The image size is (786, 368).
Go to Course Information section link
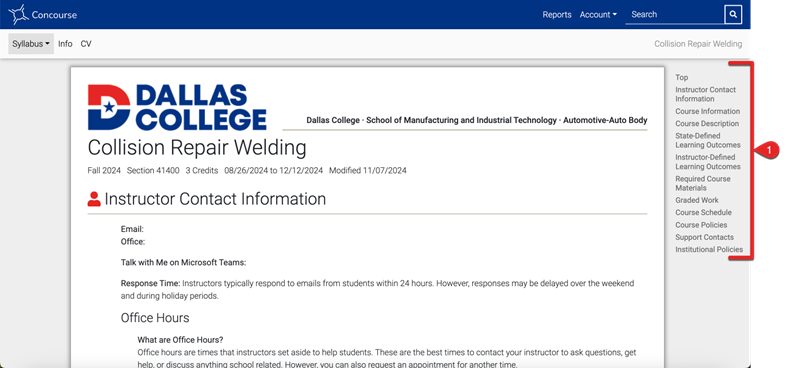click(707, 111)
